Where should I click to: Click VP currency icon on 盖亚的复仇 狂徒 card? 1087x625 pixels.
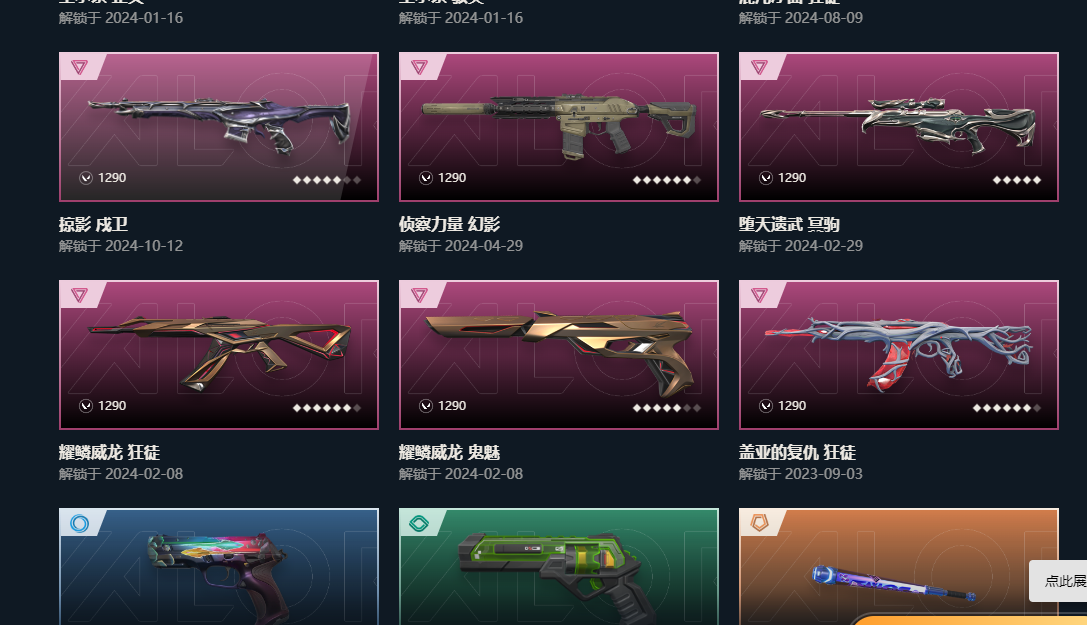click(x=766, y=406)
